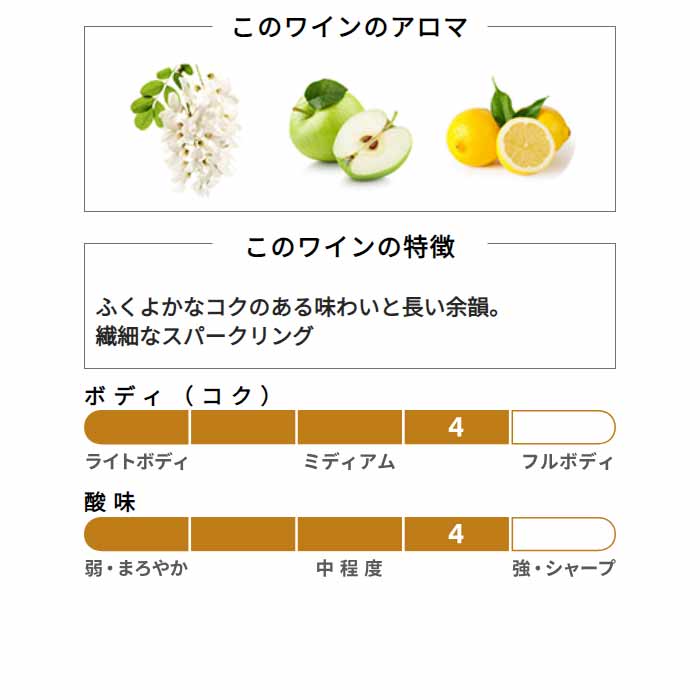
Task: Click the ミディアム label under body bar
Action: [350, 461]
